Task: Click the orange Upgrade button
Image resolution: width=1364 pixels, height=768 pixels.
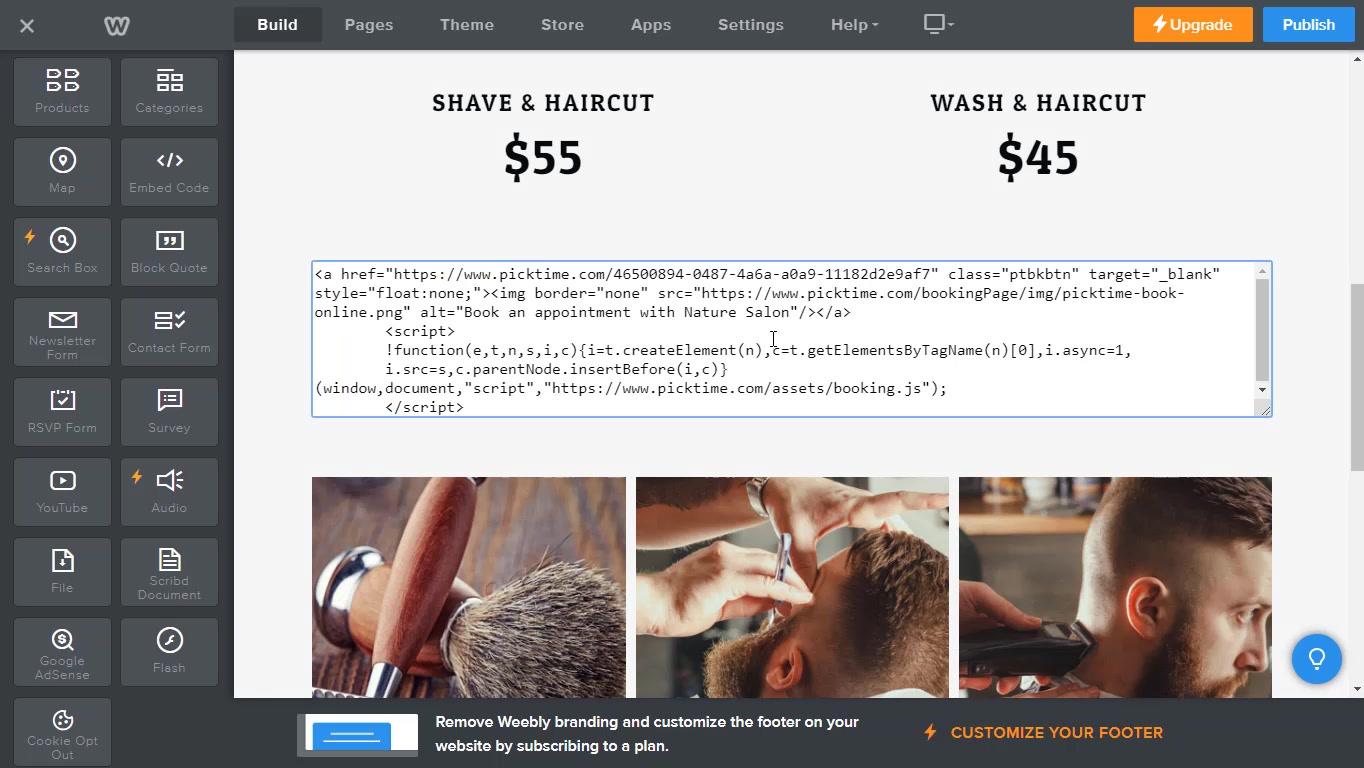Action: point(1192,25)
